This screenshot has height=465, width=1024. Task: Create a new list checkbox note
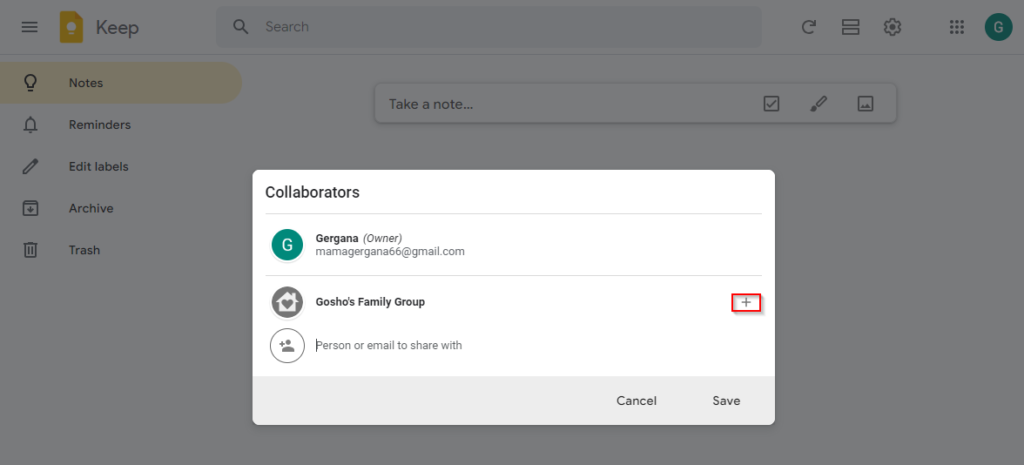click(771, 103)
